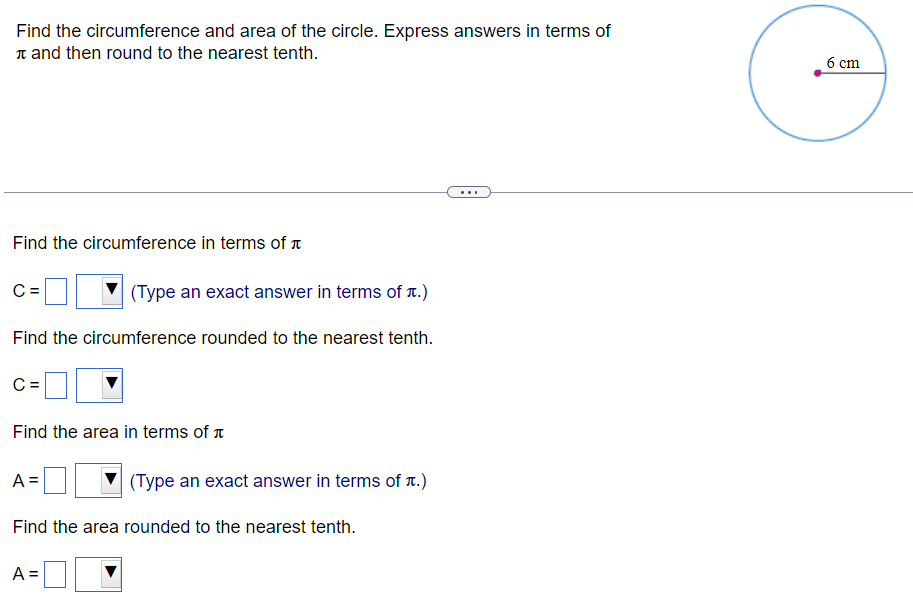Click the exact circumference answer box
The image size is (913, 611).
pyautogui.click(x=55, y=290)
